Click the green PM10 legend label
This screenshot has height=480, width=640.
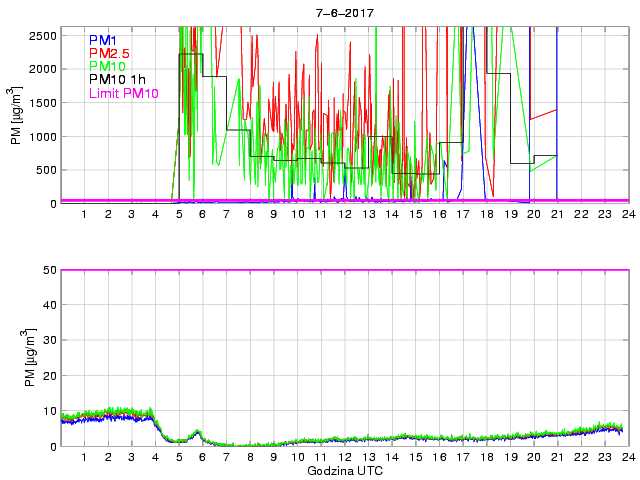[x=105, y=67]
